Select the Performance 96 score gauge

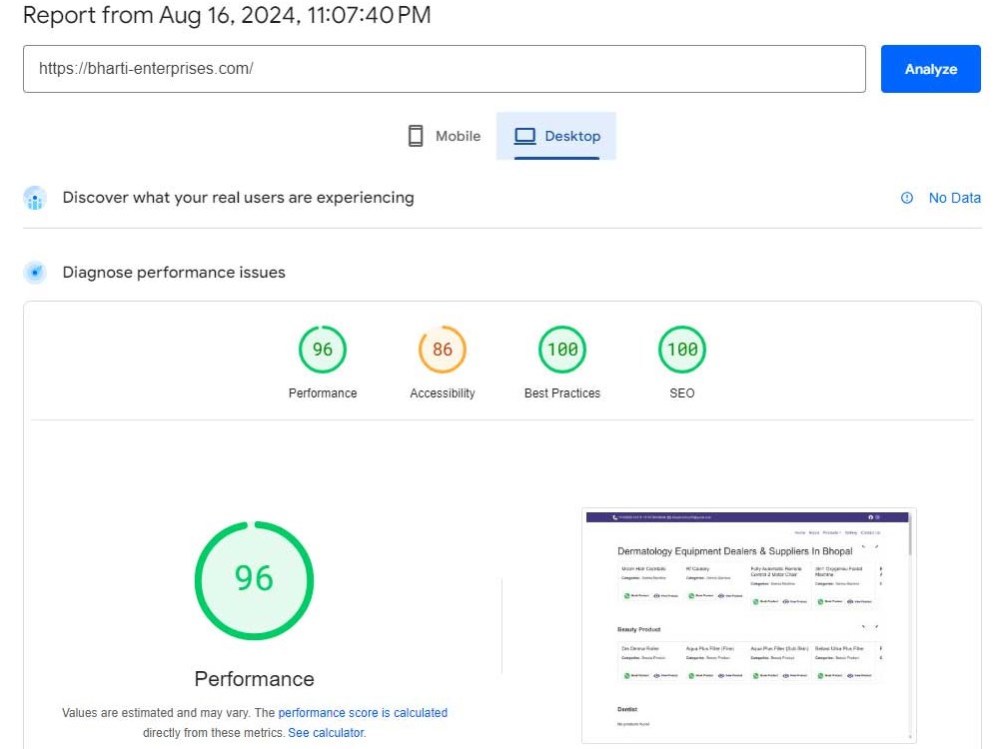click(x=322, y=350)
